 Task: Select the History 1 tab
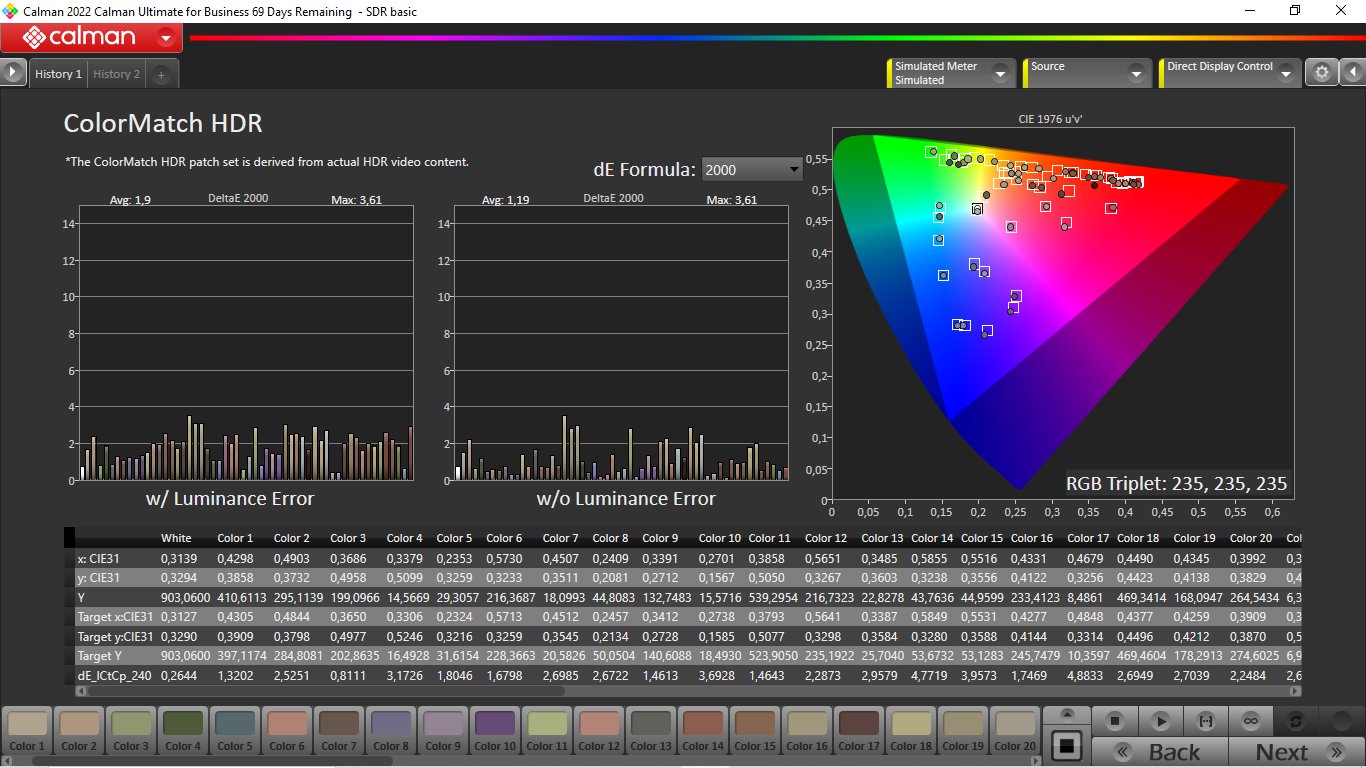click(58, 74)
